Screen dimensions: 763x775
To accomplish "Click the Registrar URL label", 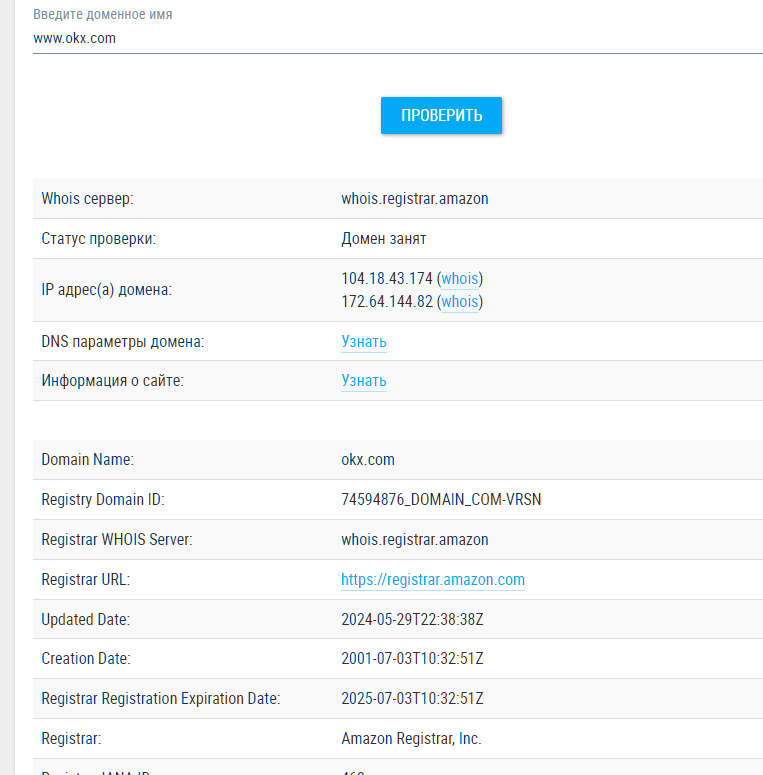I will point(85,579).
